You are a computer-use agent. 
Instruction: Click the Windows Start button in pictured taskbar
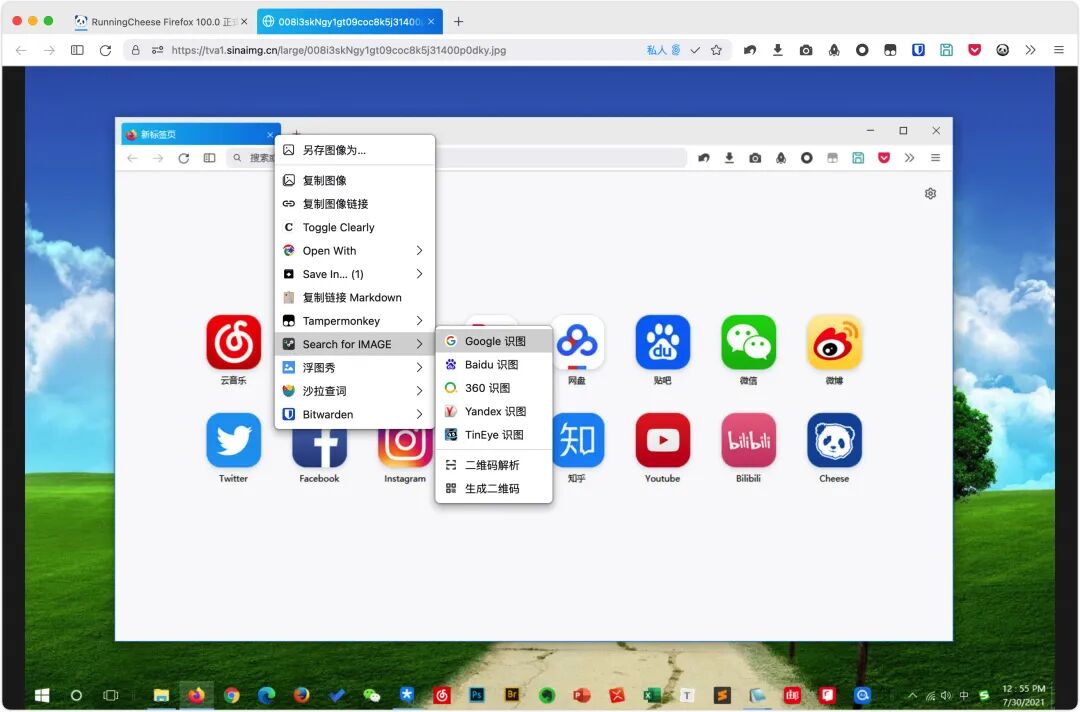tap(42, 695)
